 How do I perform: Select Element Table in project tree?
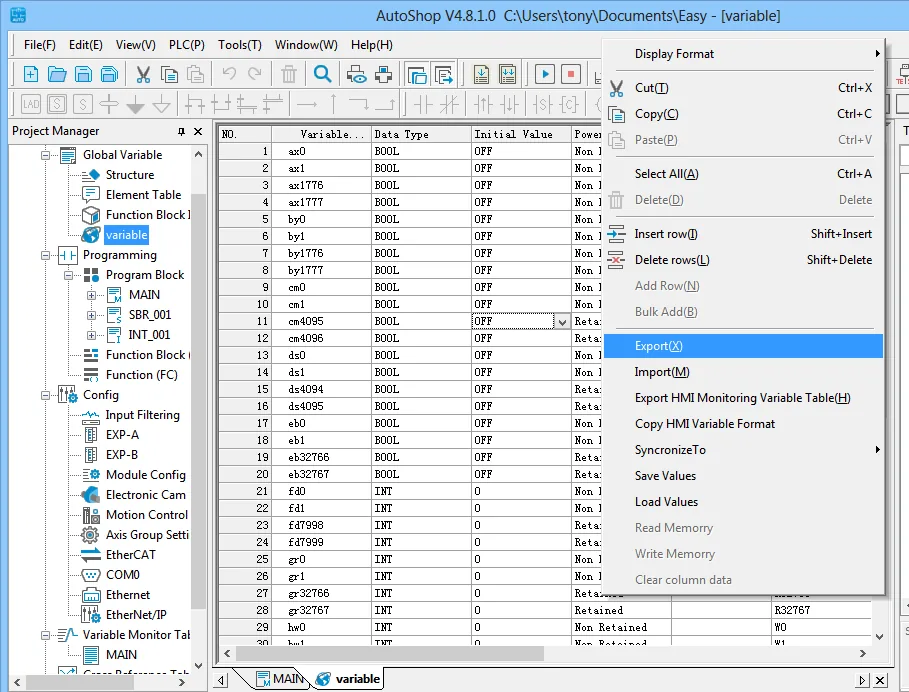tap(143, 195)
